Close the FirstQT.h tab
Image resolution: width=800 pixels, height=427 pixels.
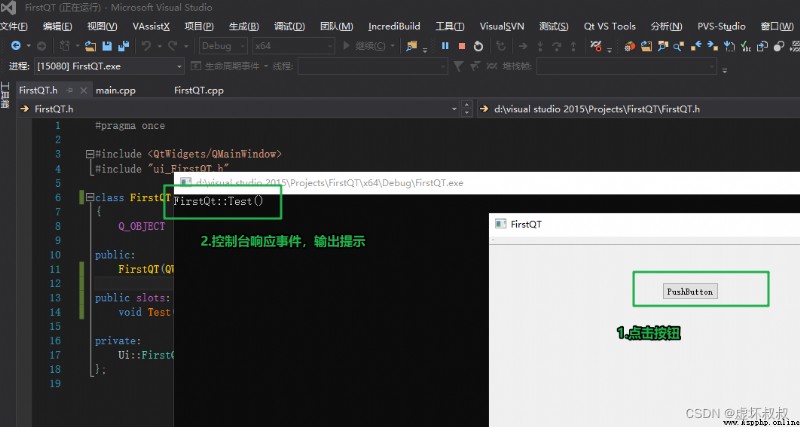[84, 90]
